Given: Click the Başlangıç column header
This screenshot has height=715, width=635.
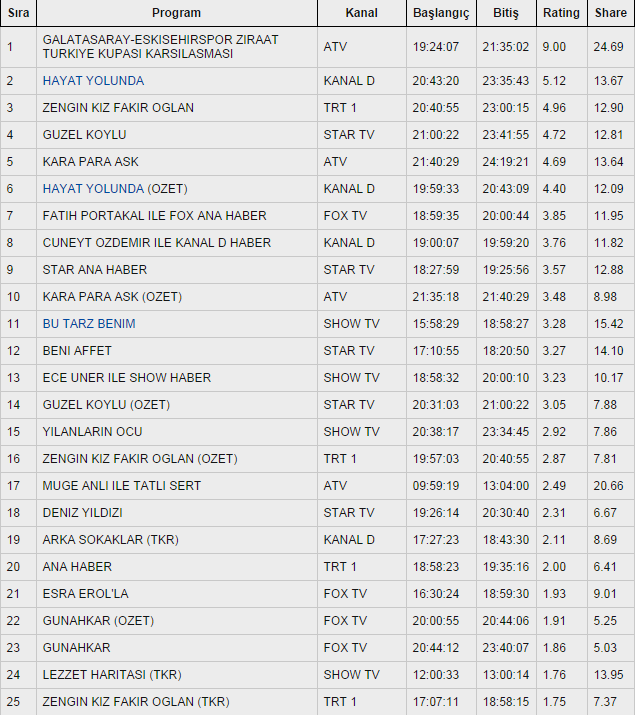Looking at the screenshot, I should (441, 13).
